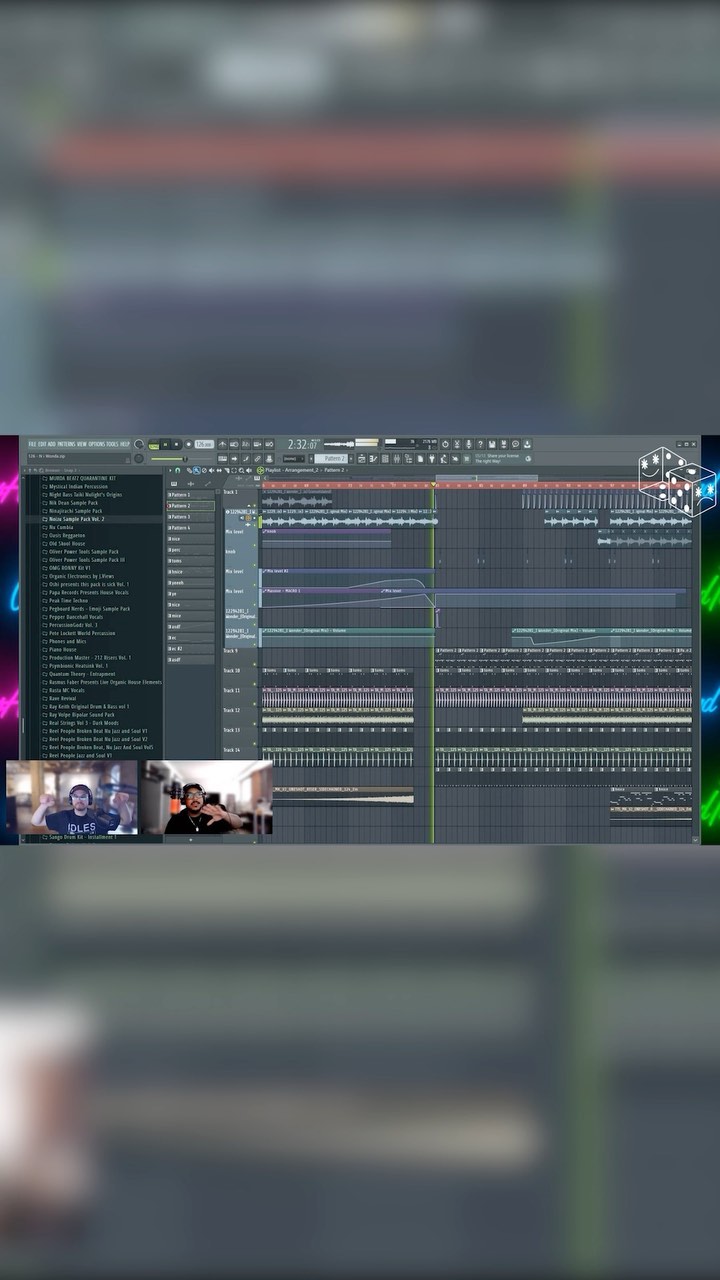Open the OPTIONS menu
This screenshot has width=720, height=1280.
click(x=96, y=443)
